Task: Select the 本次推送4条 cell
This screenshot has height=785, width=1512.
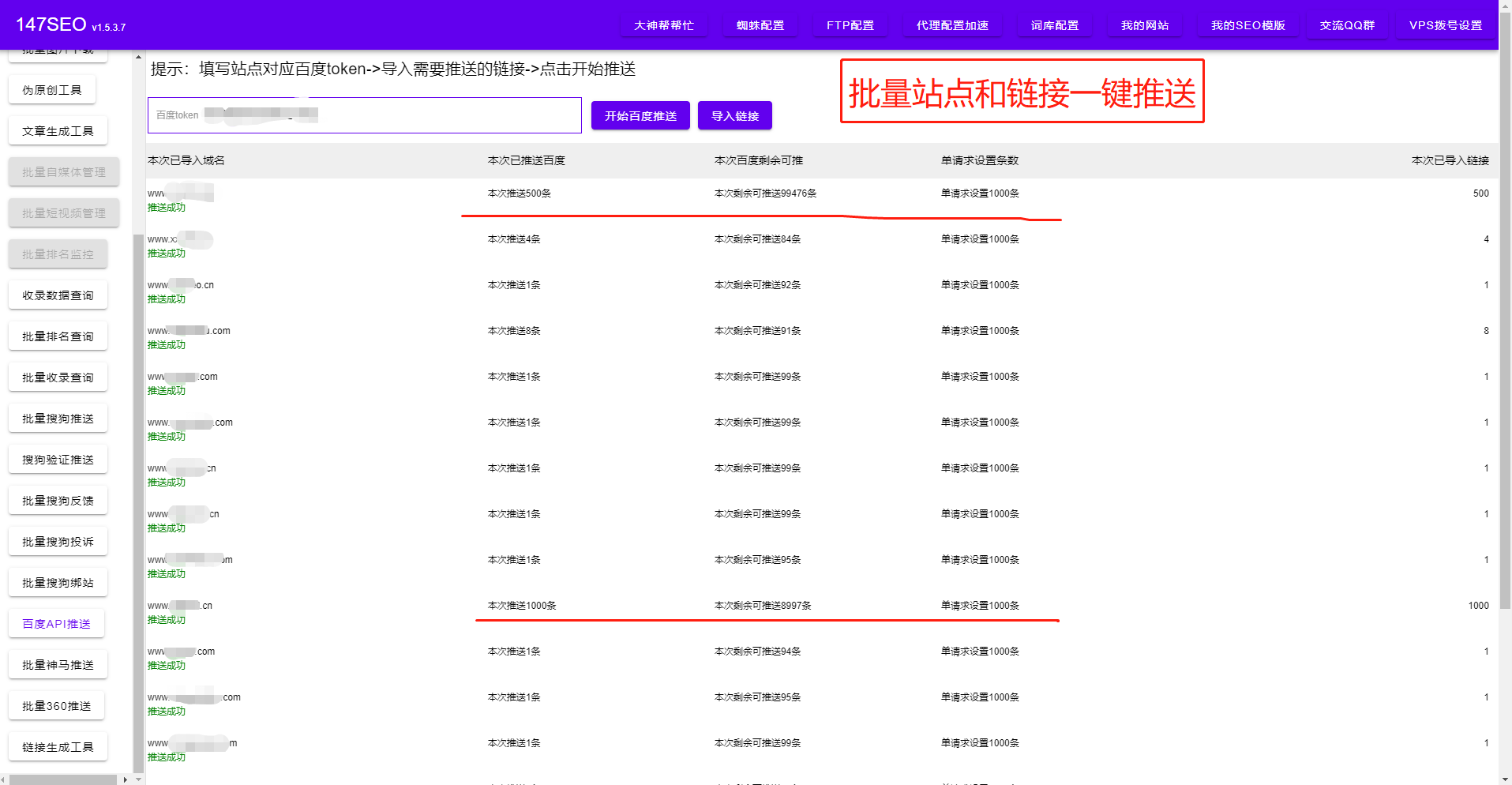Action: point(514,239)
